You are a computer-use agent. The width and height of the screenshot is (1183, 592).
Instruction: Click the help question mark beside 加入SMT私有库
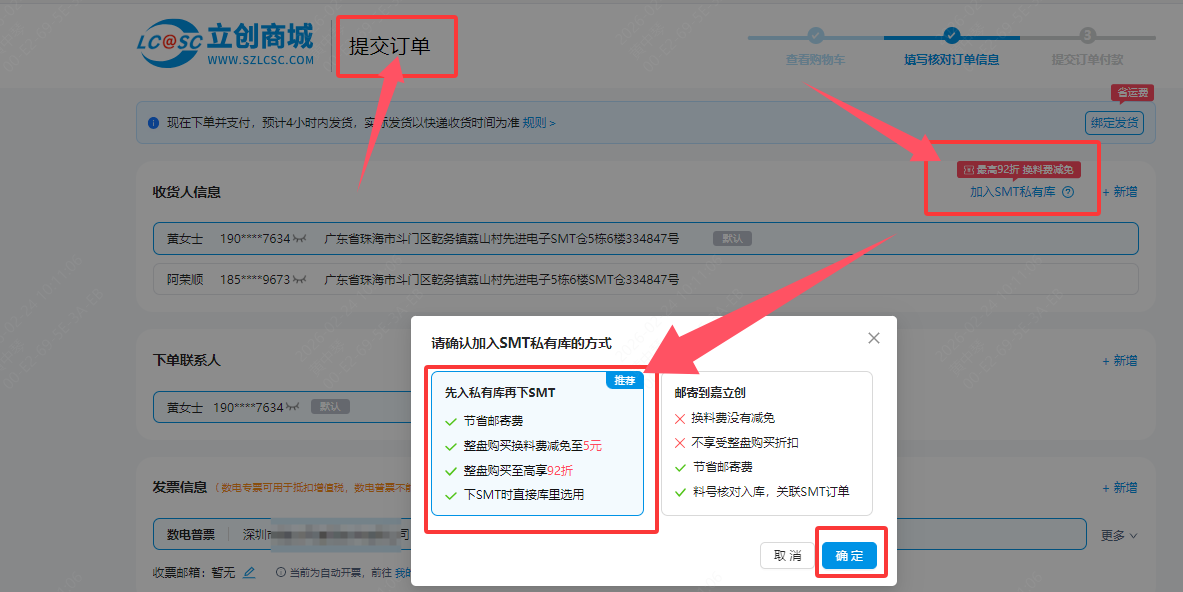click(x=1068, y=192)
